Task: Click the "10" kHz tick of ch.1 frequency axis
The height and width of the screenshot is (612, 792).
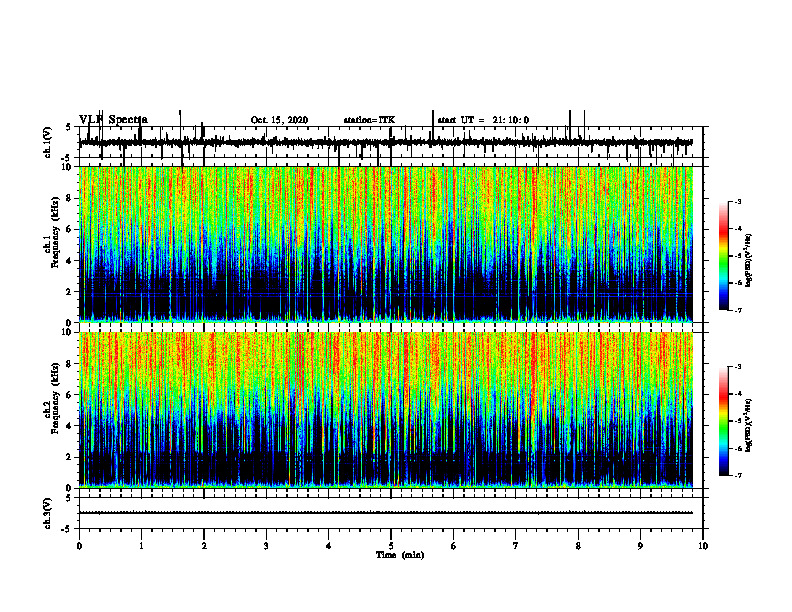Action: (67, 167)
